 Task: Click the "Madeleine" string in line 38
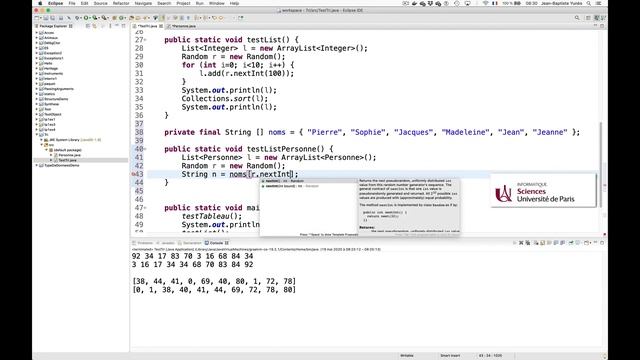pyautogui.click(x=465, y=132)
